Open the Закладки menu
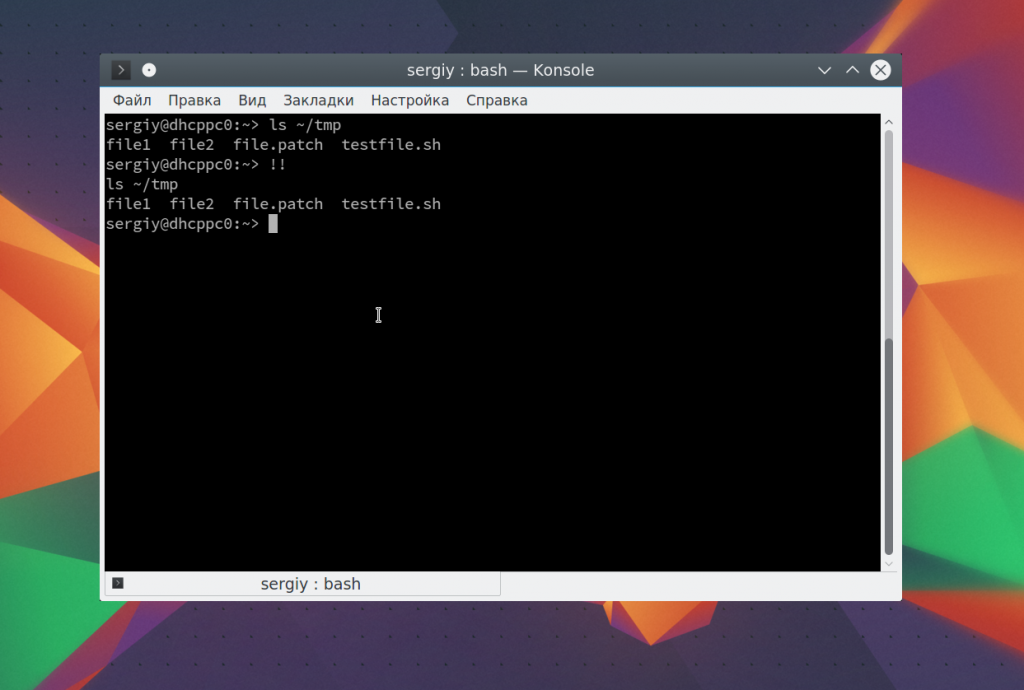Viewport: 1024px width, 690px height. [x=318, y=100]
